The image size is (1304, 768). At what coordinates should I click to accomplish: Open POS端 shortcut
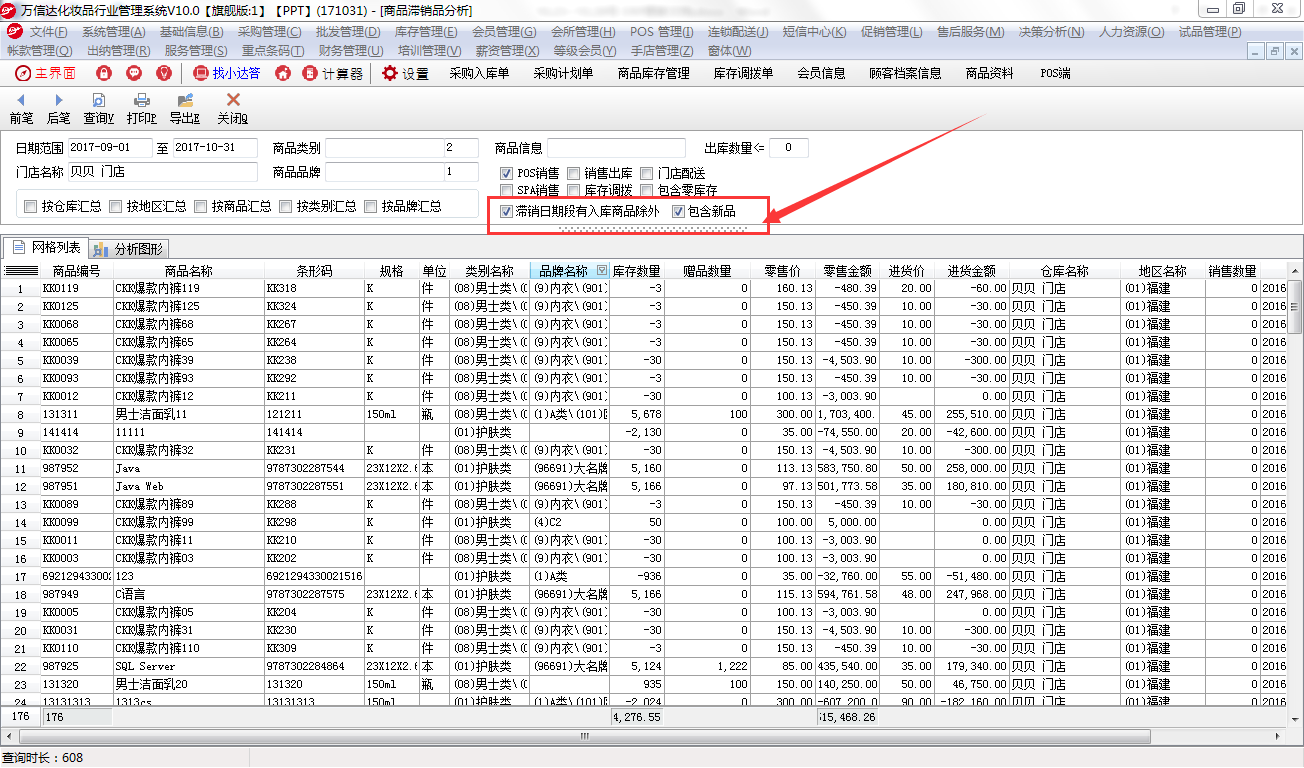[1055, 73]
